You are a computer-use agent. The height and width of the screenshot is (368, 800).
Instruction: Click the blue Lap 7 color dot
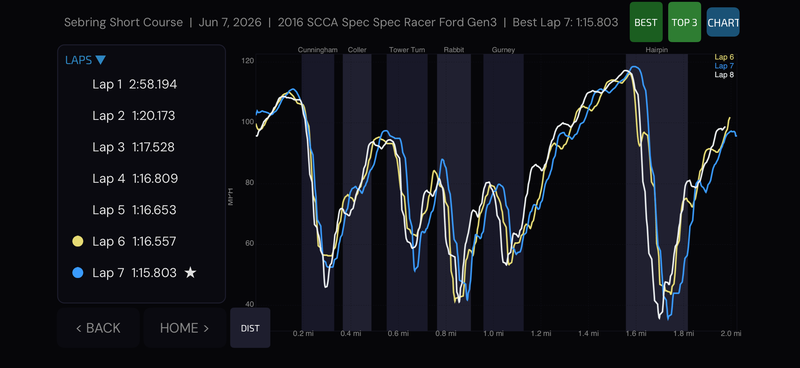78,273
